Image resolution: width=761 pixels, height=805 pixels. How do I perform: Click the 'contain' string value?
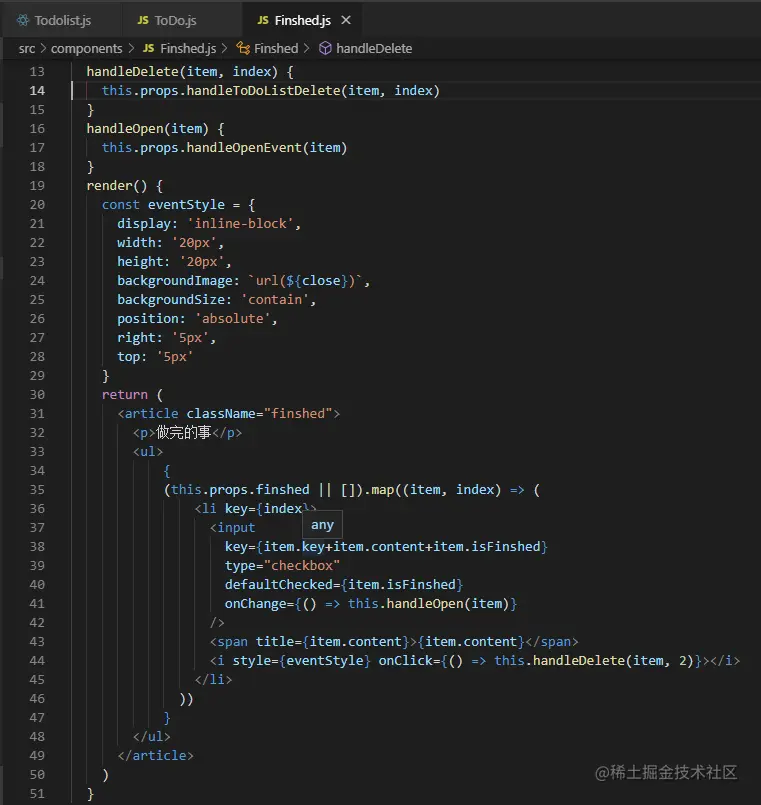click(275, 300)
